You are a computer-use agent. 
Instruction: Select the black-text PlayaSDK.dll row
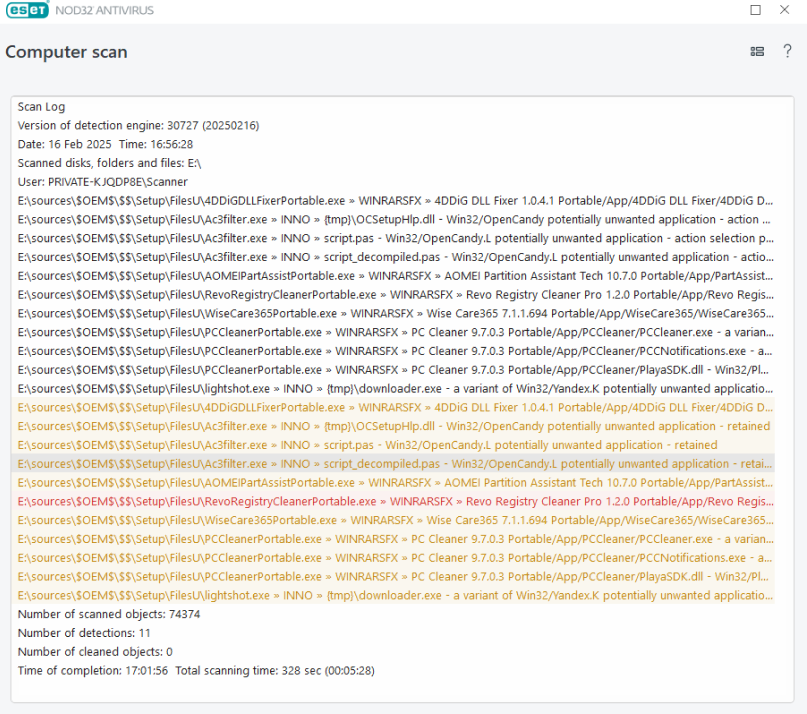point(393,370)
